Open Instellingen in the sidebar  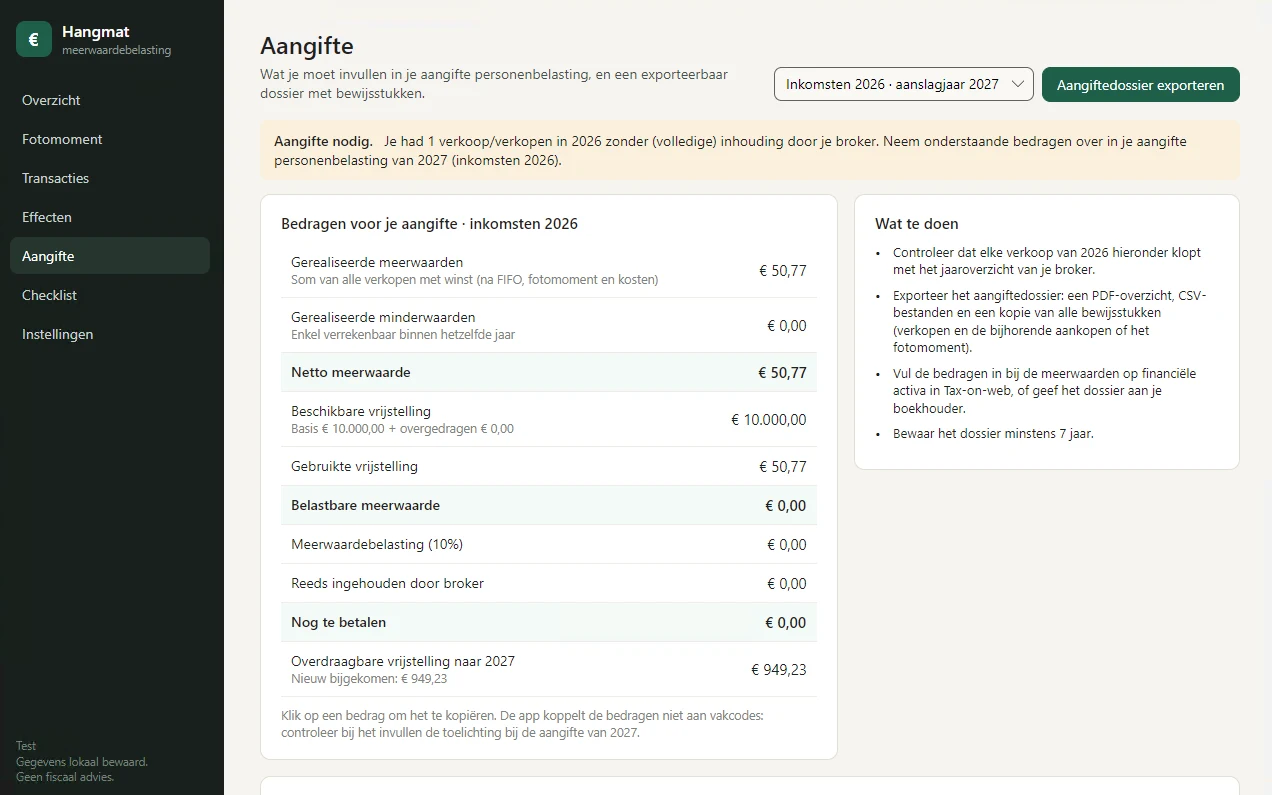[110, 334]
